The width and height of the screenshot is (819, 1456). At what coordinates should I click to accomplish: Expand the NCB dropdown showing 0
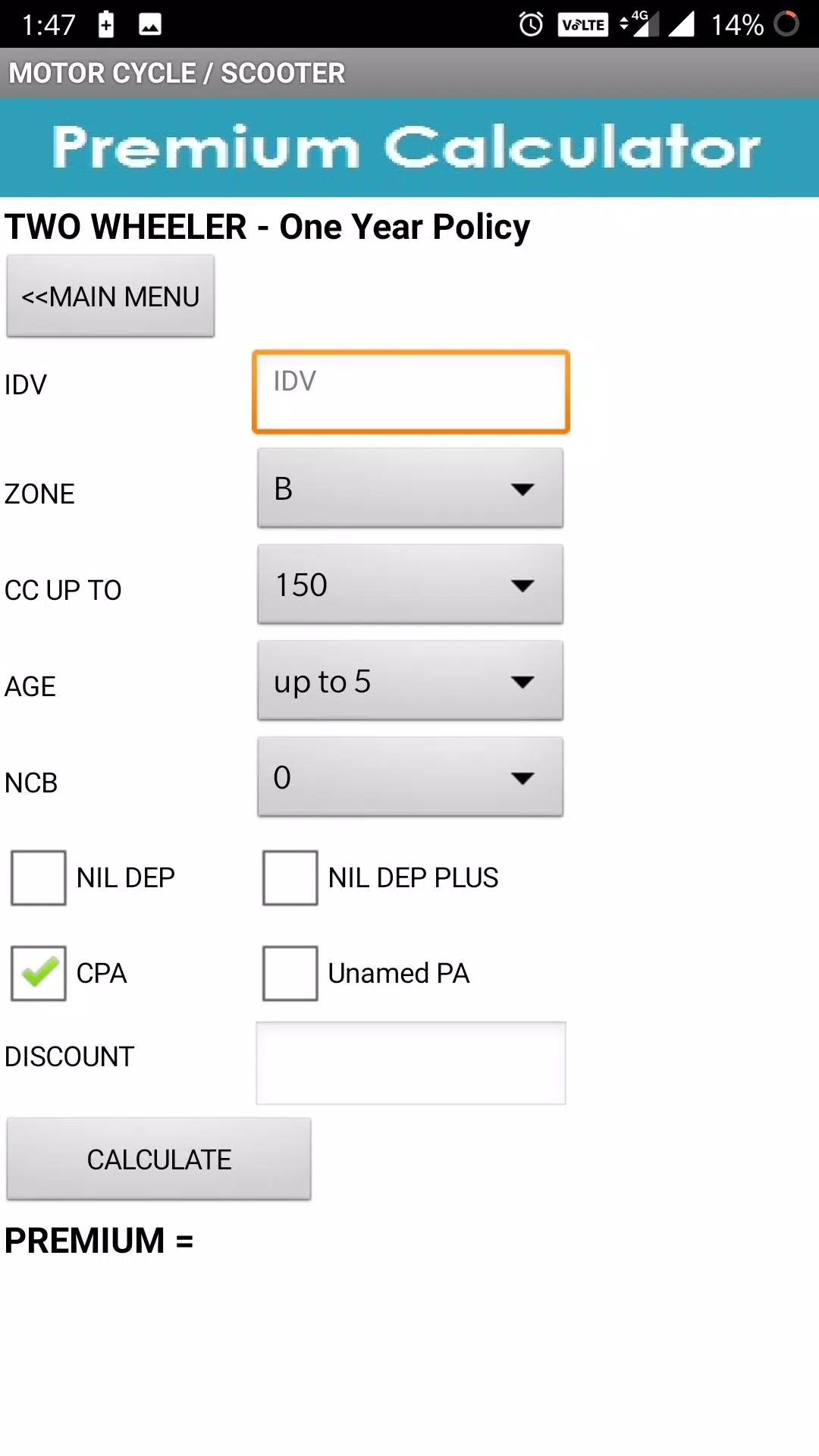(x=410, y=777)
